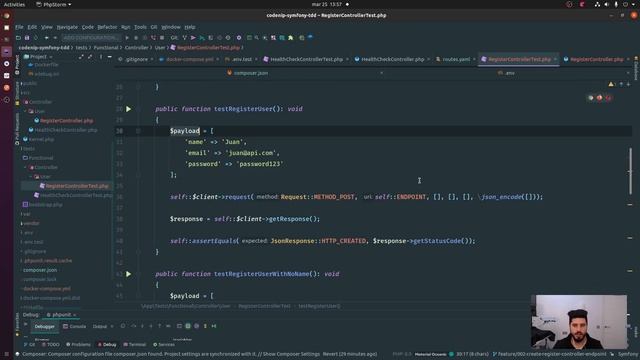Open in browser using the first floating browser icon
The height and width of the screenshot is (360, 640).
[591, 98]
